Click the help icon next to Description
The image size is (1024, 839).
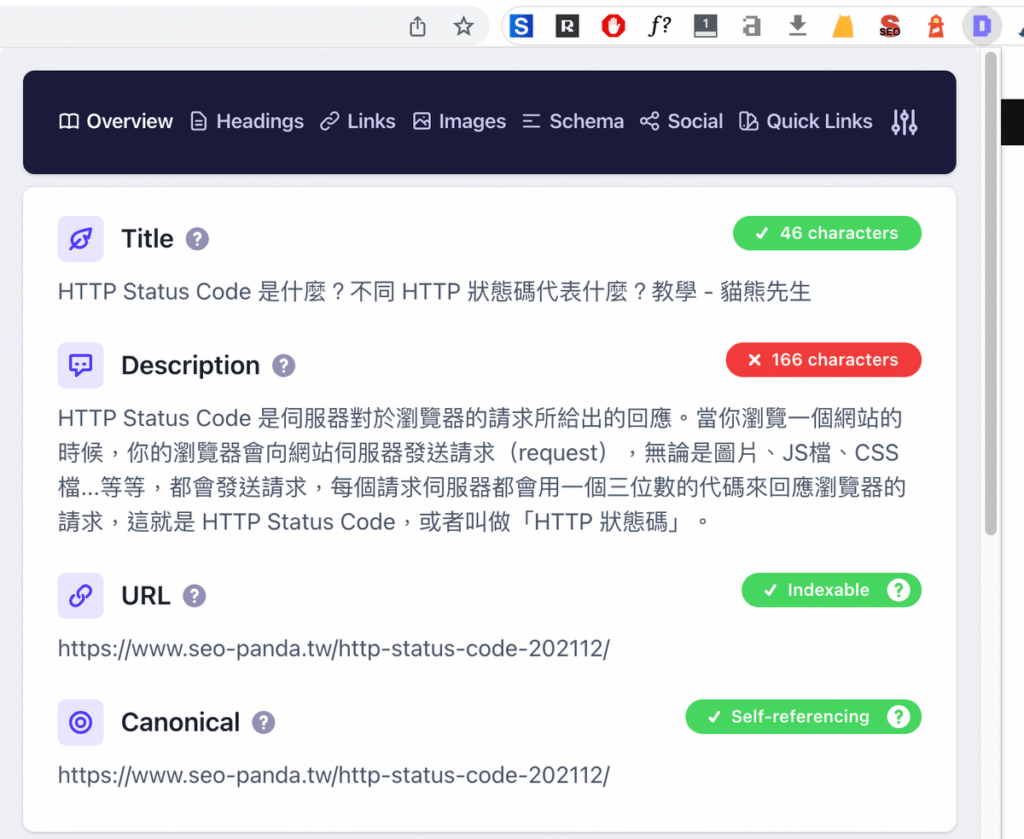pyautogui.click(x=283, y=366)
